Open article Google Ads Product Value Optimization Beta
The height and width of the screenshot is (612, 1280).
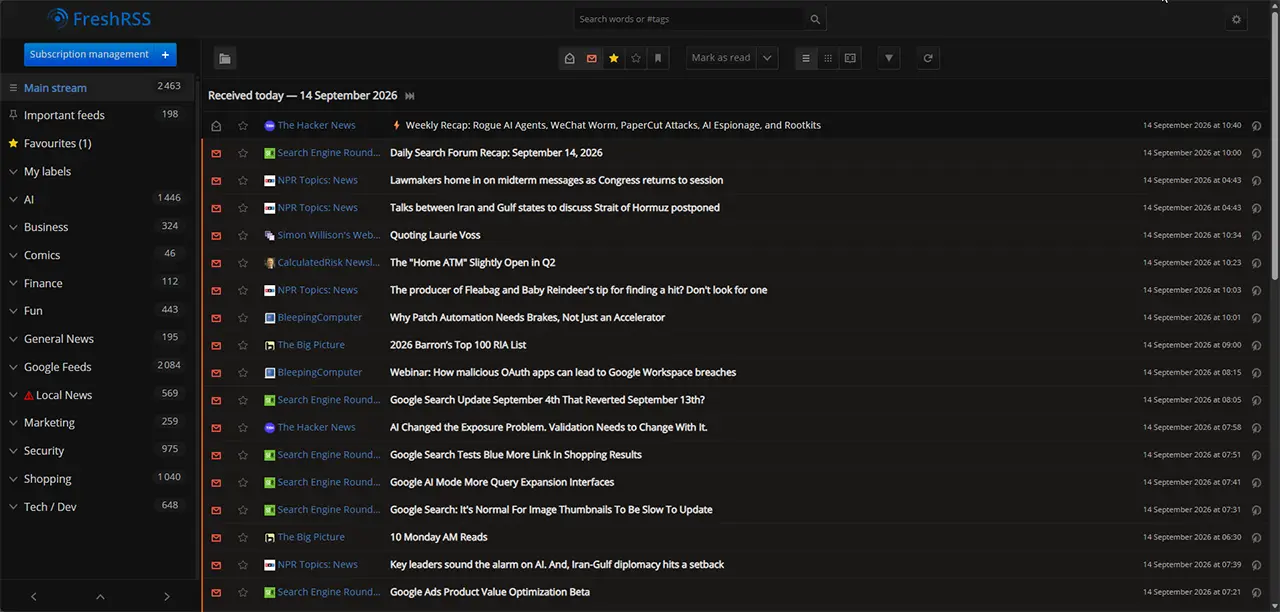(490, 592)
